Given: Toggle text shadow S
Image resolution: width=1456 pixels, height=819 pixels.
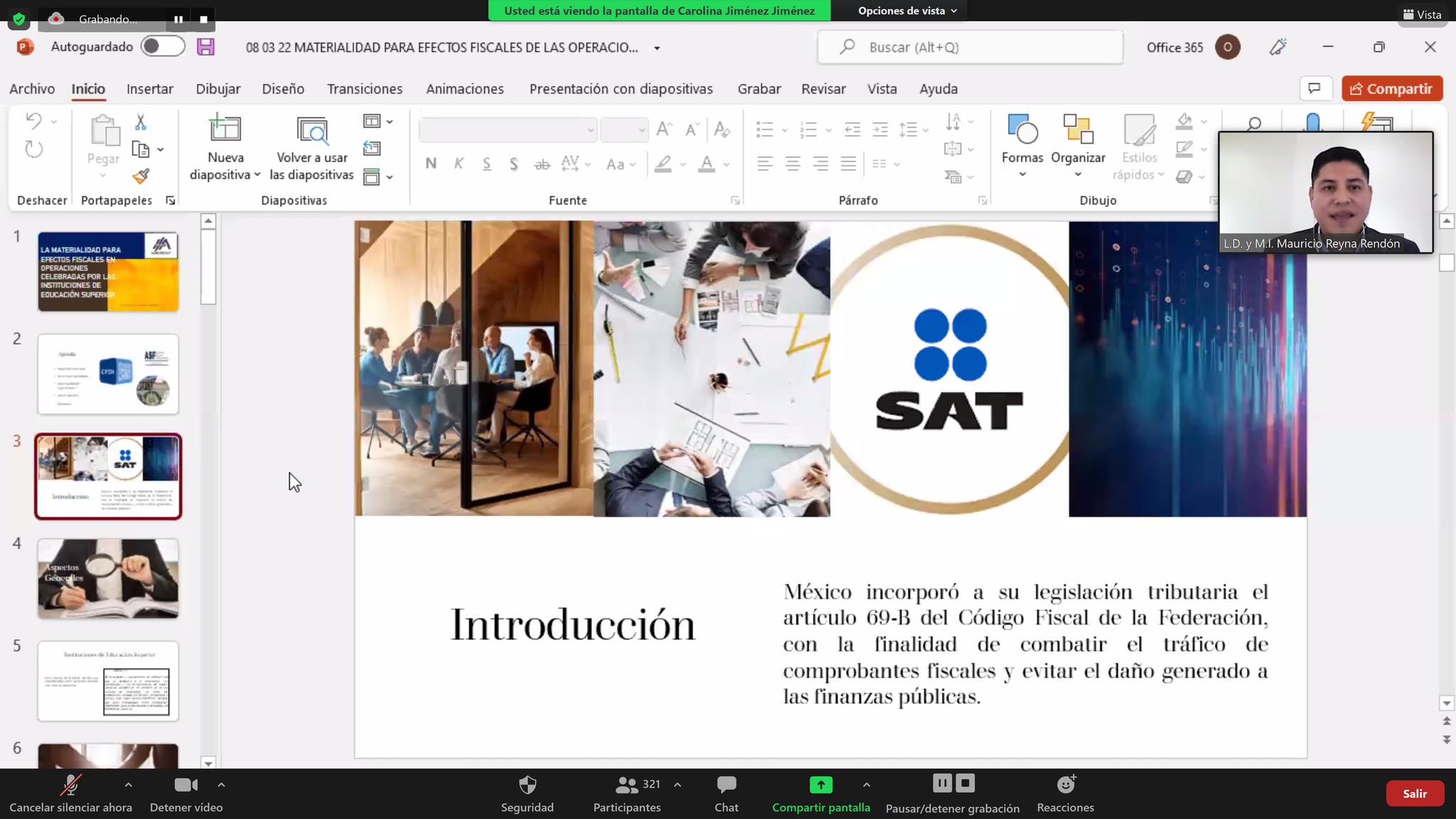Looking at the screenshot, I should tap(514, 164).
